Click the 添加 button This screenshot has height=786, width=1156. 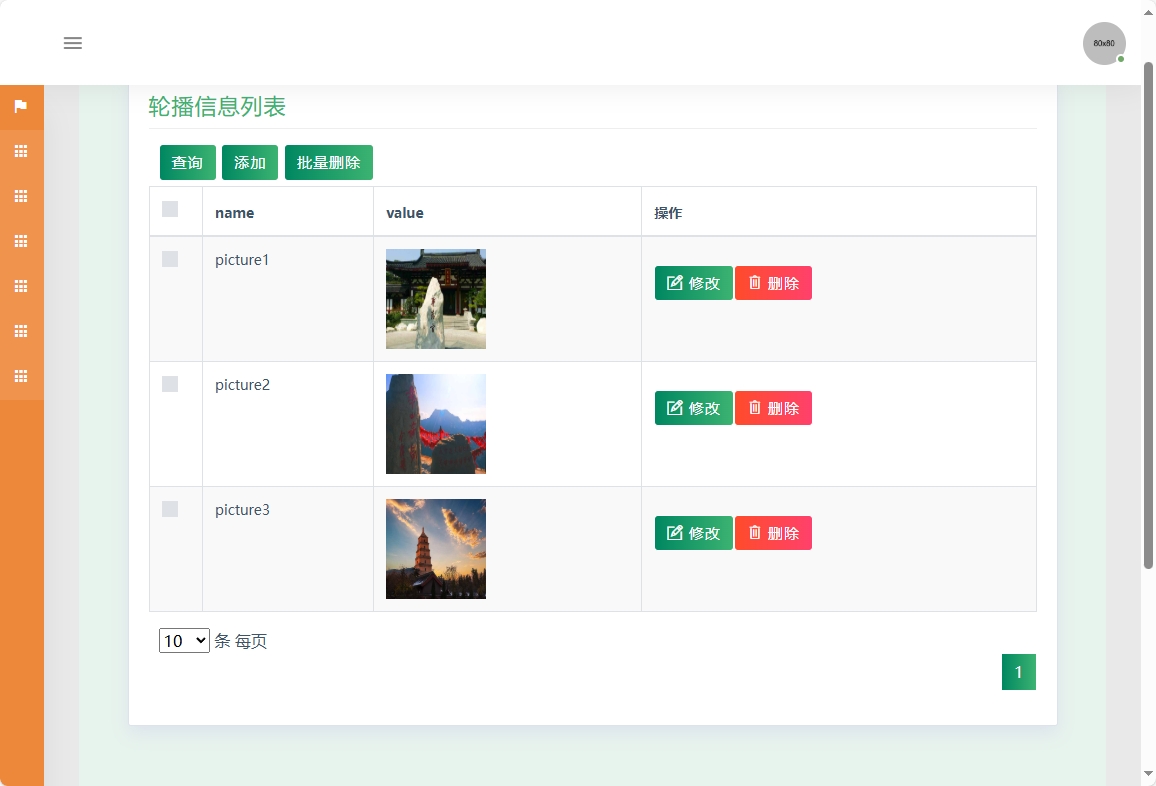coord(250,162)
